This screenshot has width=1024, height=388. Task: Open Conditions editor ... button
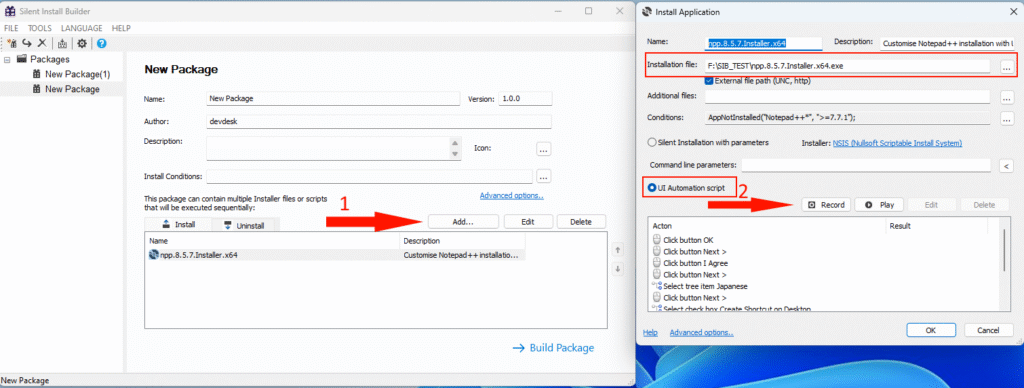[1006, 118]
